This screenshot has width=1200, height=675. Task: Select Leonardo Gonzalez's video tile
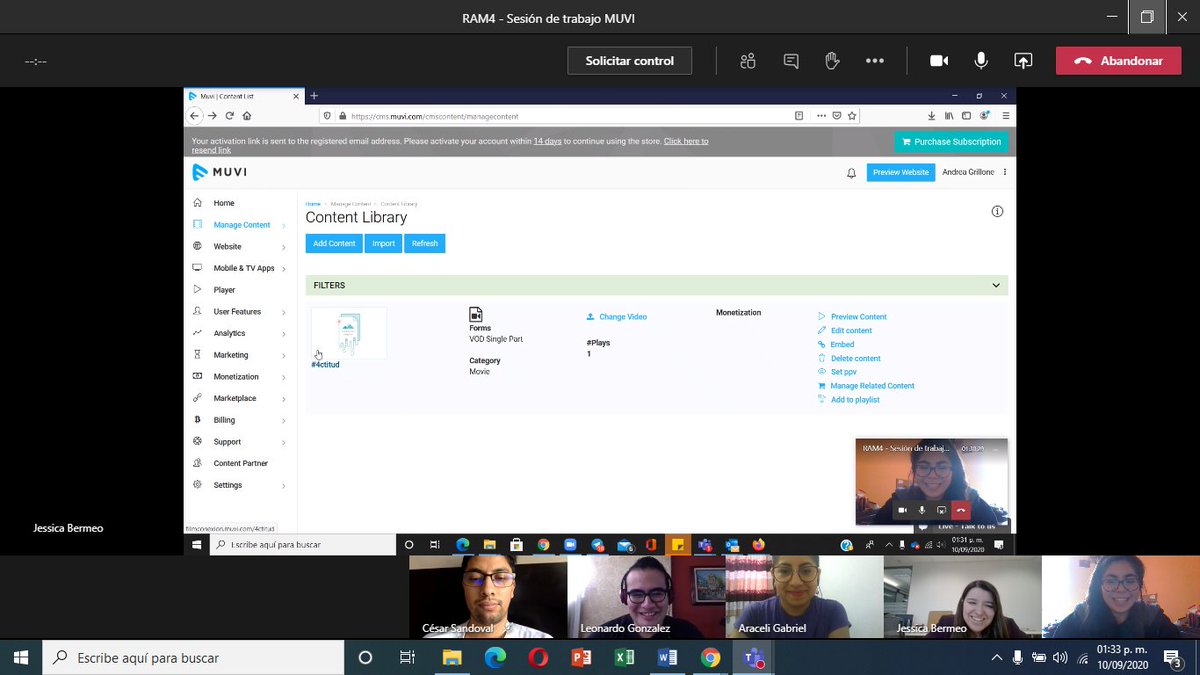coord(646,597)
